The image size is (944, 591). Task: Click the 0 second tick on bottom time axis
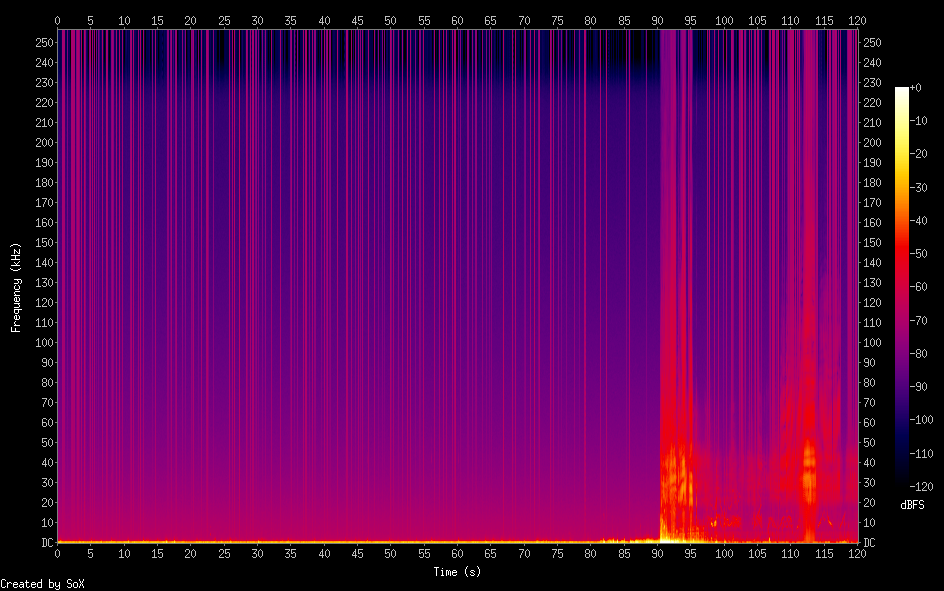tap(57, 553)
